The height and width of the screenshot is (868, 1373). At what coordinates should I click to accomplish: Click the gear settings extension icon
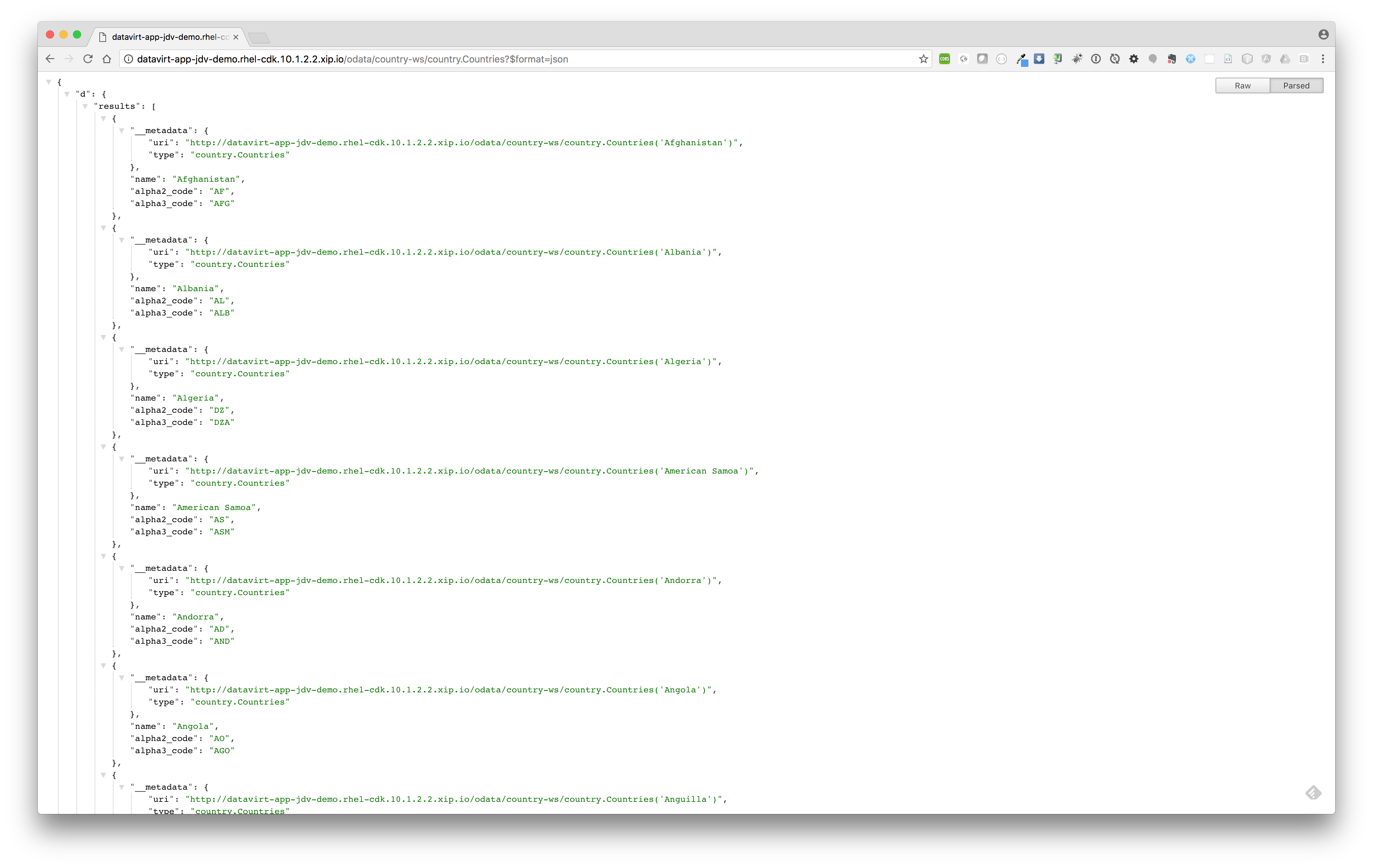[x=1133, y=59]
